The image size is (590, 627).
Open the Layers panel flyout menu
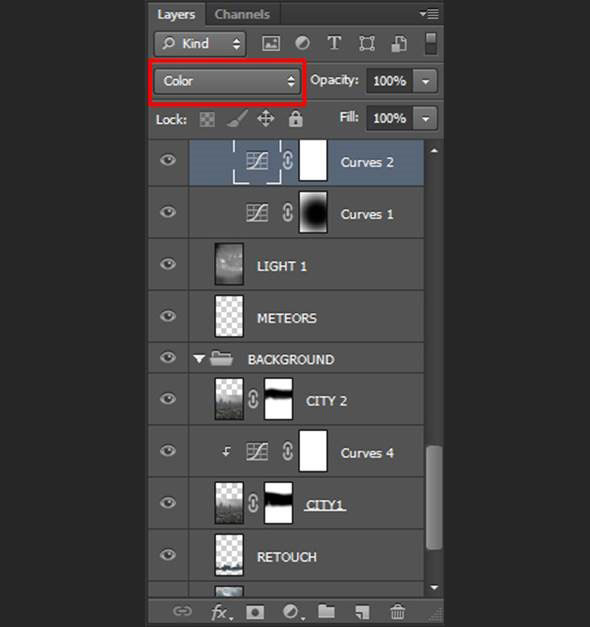point(429,14)
